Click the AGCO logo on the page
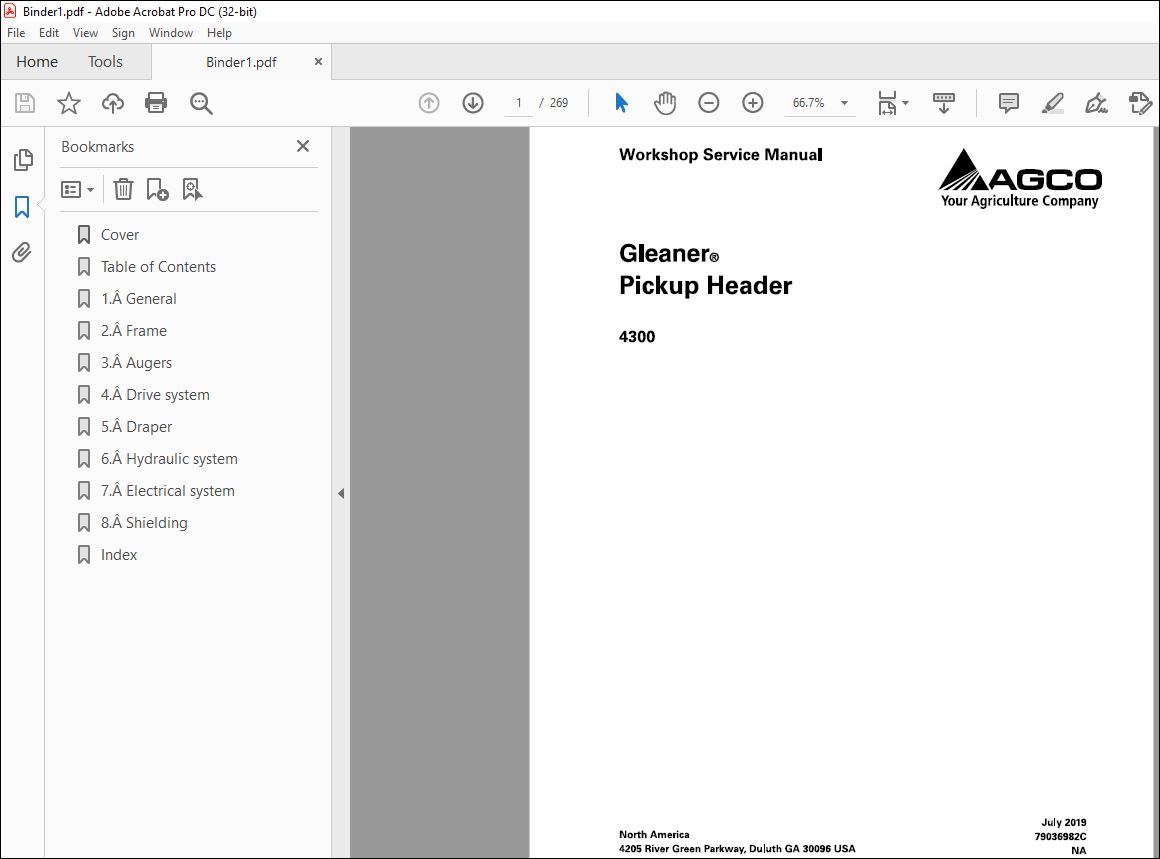 click(1019, 178)
